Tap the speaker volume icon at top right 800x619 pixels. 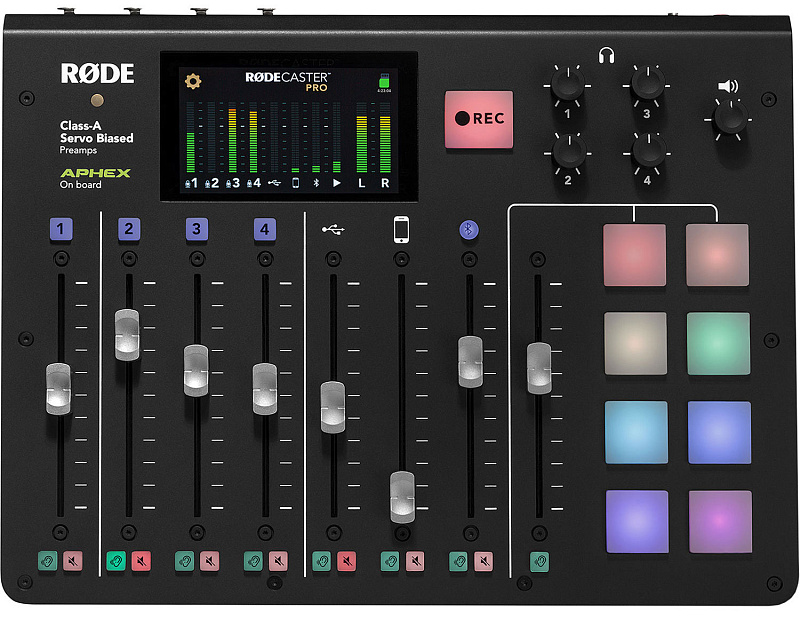pos(726,83)
